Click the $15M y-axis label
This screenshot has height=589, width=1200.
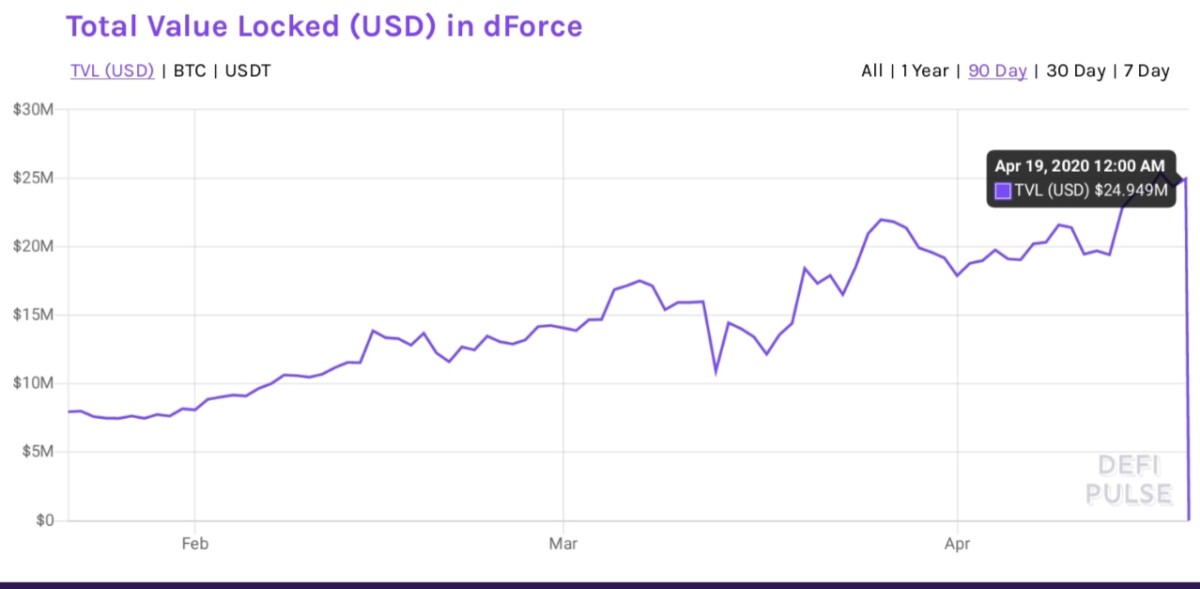(x=32, y=315)
